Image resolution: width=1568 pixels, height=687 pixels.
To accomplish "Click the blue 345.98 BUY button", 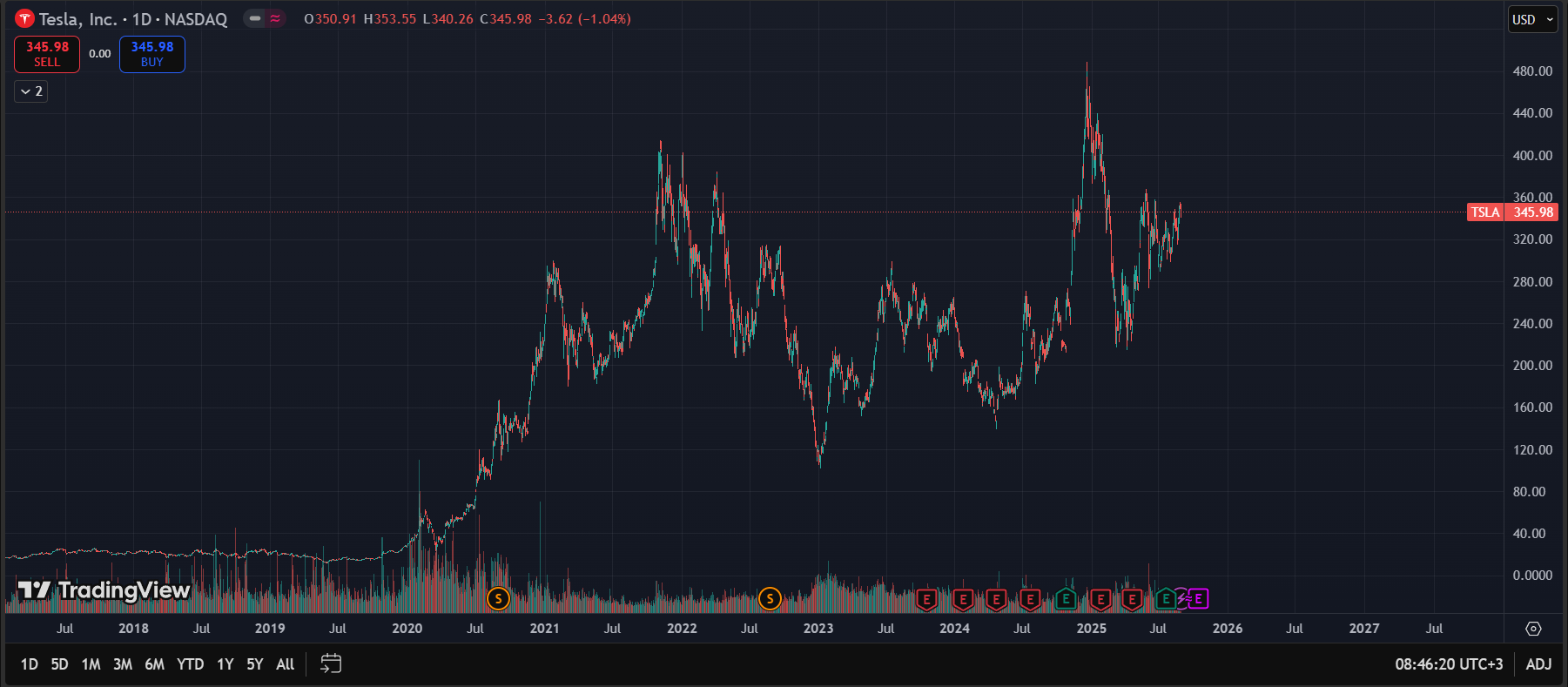I will click(x=152, y=54).
